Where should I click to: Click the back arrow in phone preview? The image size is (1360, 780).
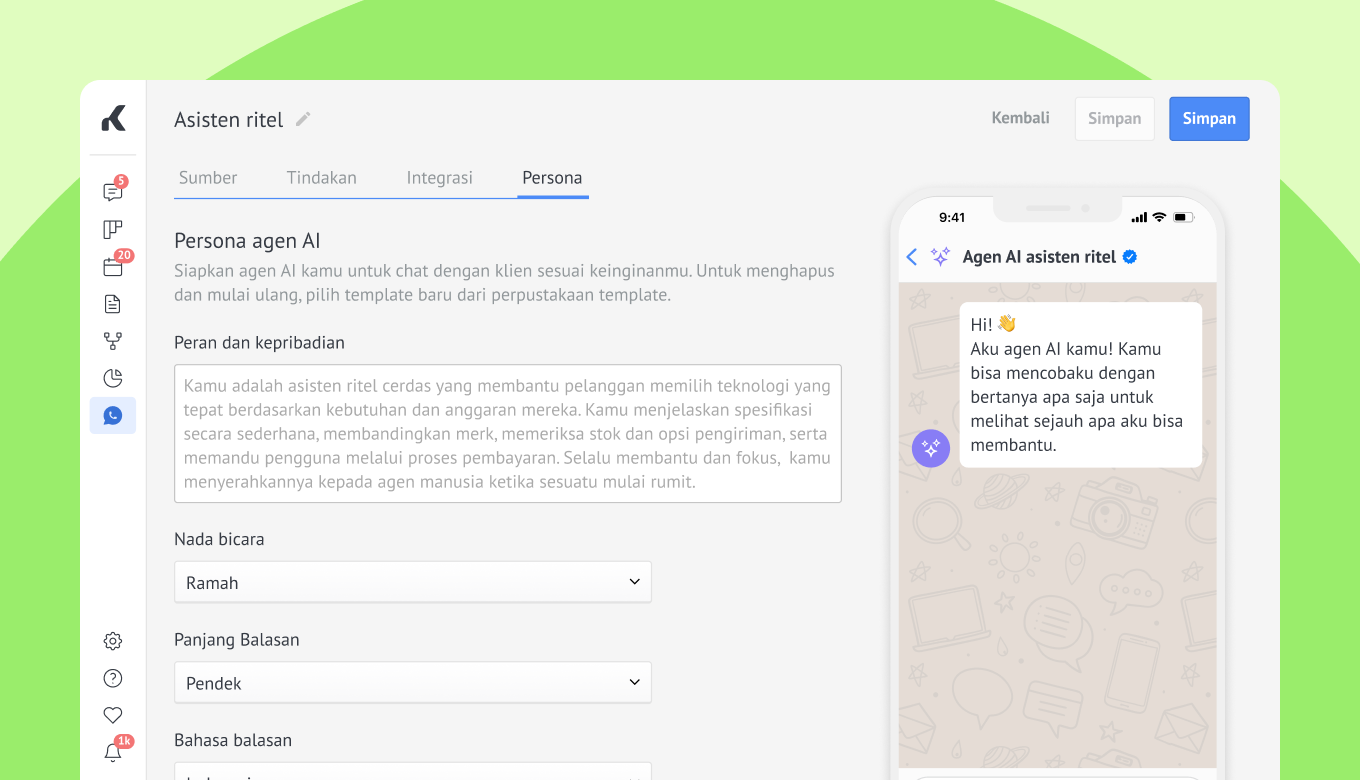point(911,257)
